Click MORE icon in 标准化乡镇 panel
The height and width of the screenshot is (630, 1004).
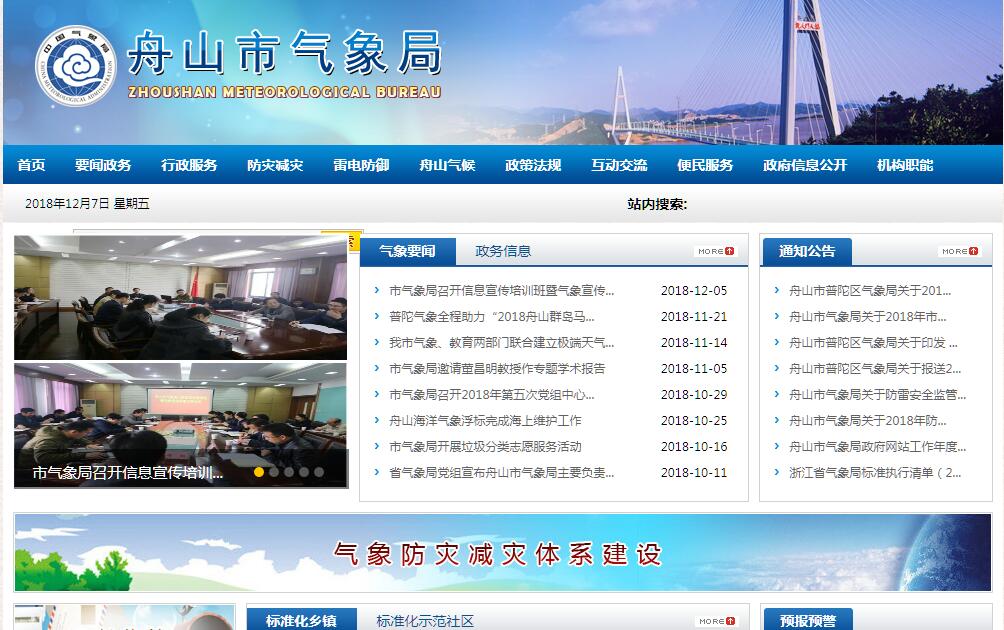(x=716, y=621)
